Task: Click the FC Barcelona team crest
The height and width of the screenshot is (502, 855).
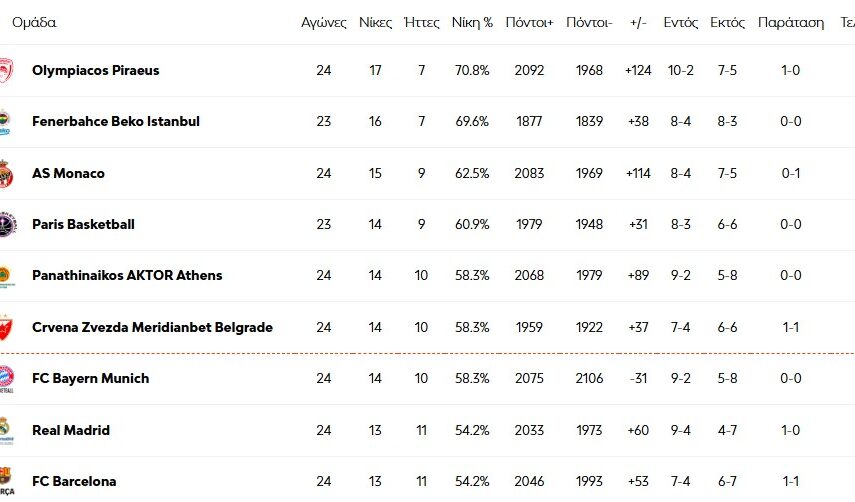Action: coord(6,481)
